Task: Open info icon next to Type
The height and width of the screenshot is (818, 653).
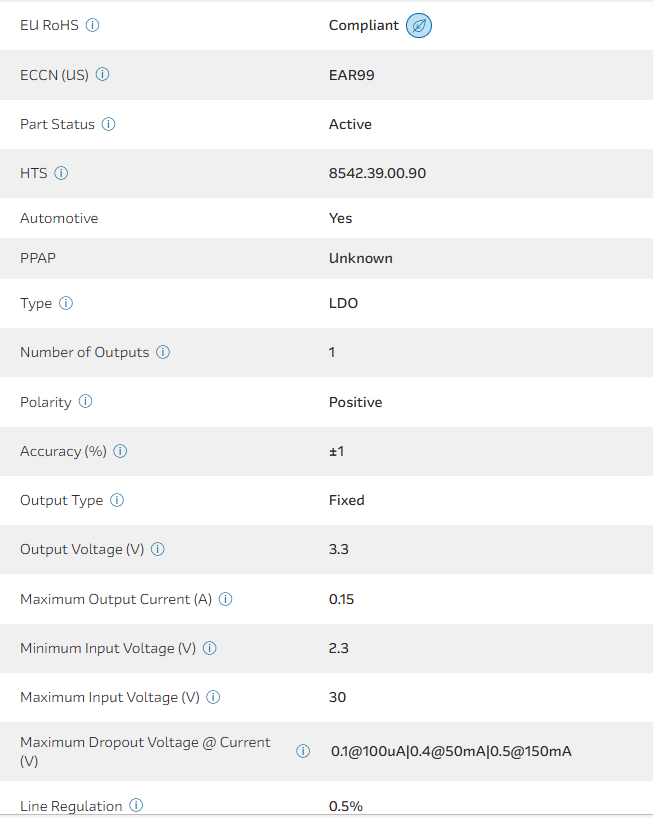Action: 66,303
